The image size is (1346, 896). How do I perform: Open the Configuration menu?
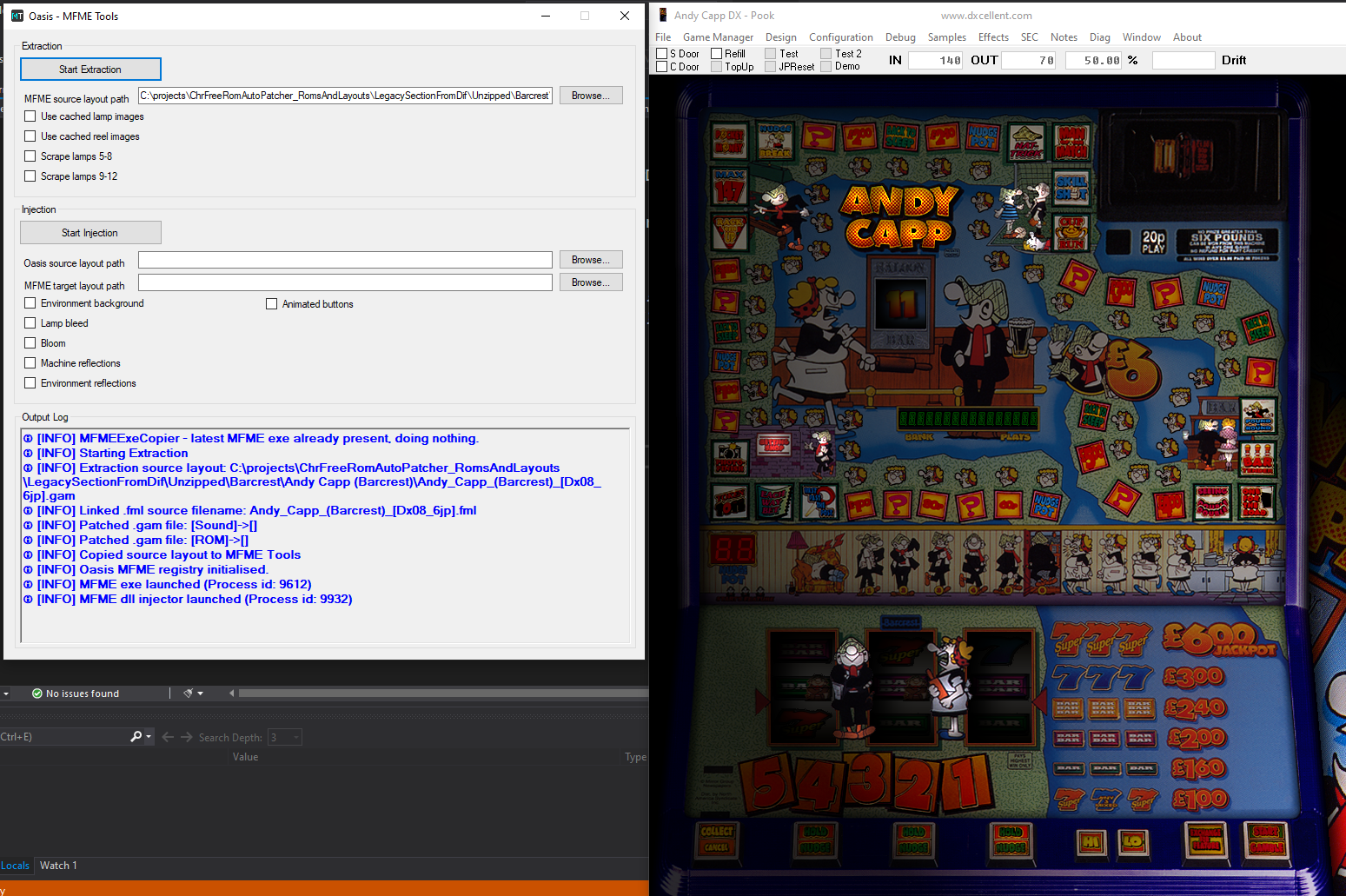840,37
